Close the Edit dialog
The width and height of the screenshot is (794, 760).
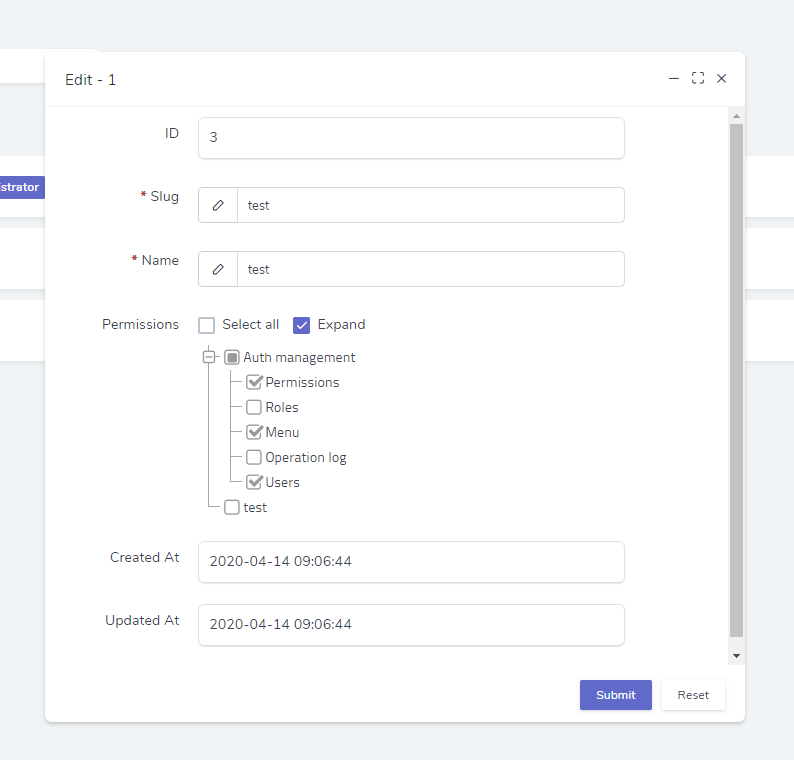pyautogui.click(x=721, y=79)
